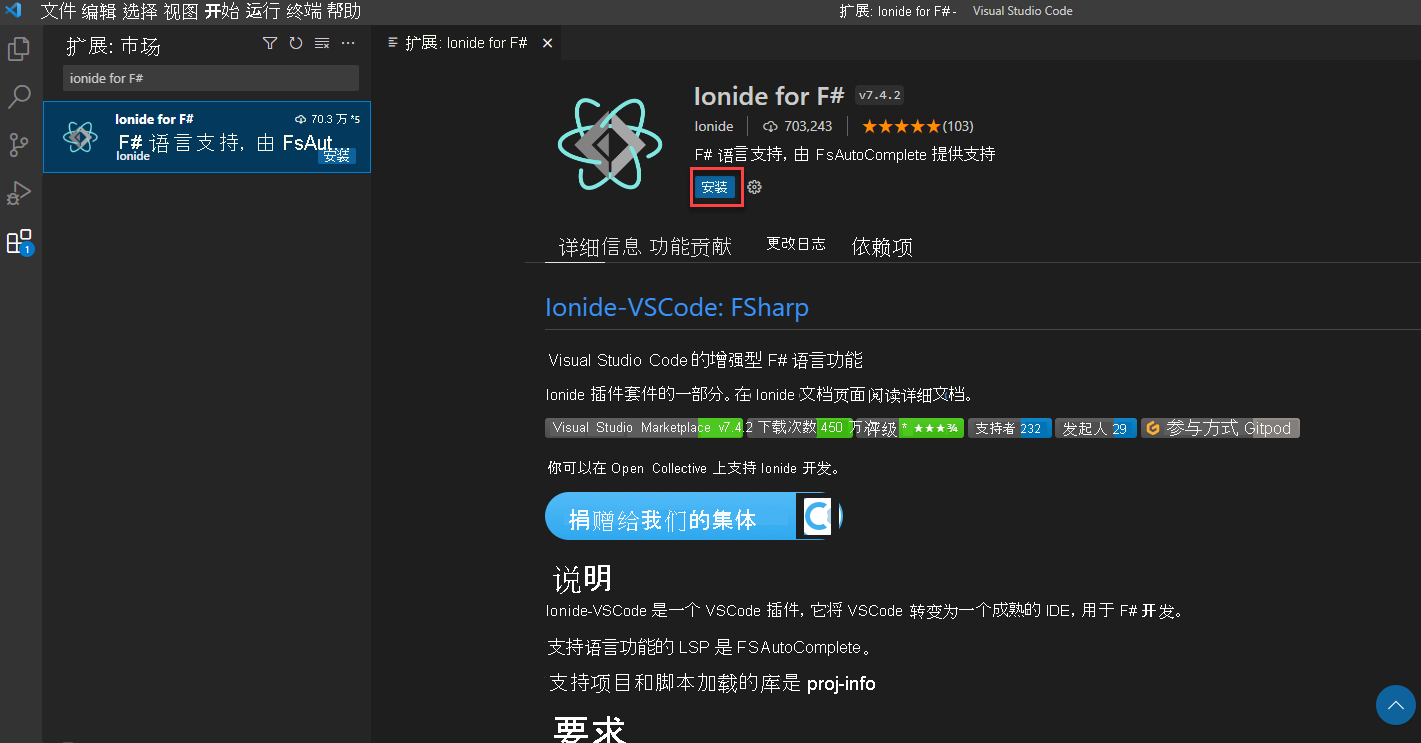Filter extensions with the funnel icon
This screenshot has width=1421, height=743.
(x=270, y=43)
